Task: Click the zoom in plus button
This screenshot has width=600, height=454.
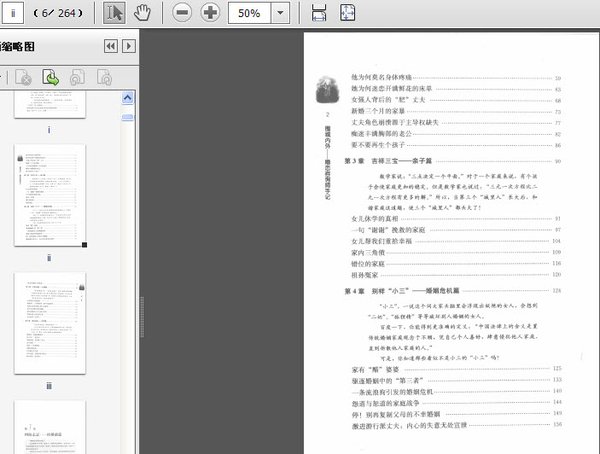Action: (x=210, y=14)
